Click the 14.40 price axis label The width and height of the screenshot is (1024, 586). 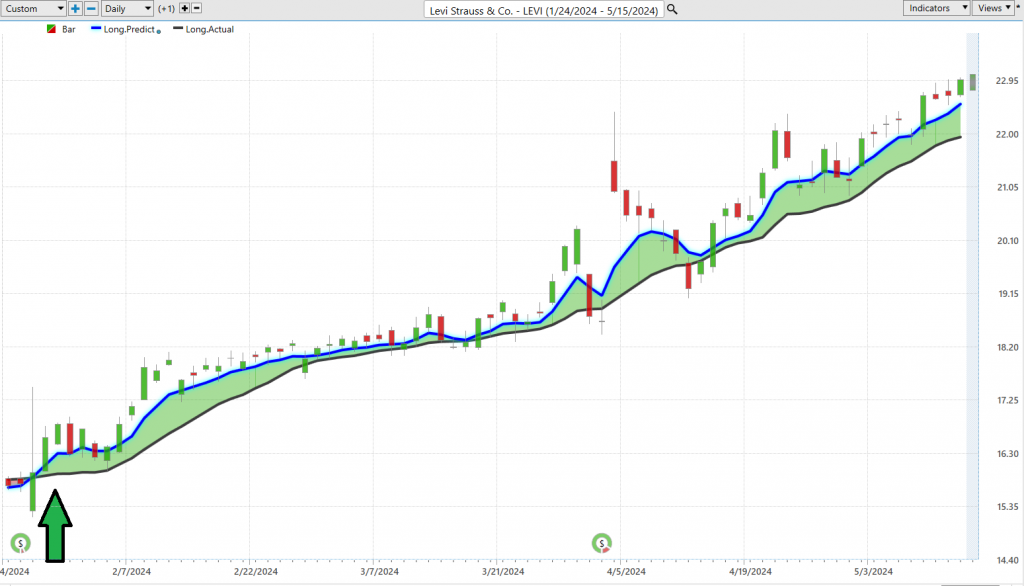click(x=1006, y=561)
